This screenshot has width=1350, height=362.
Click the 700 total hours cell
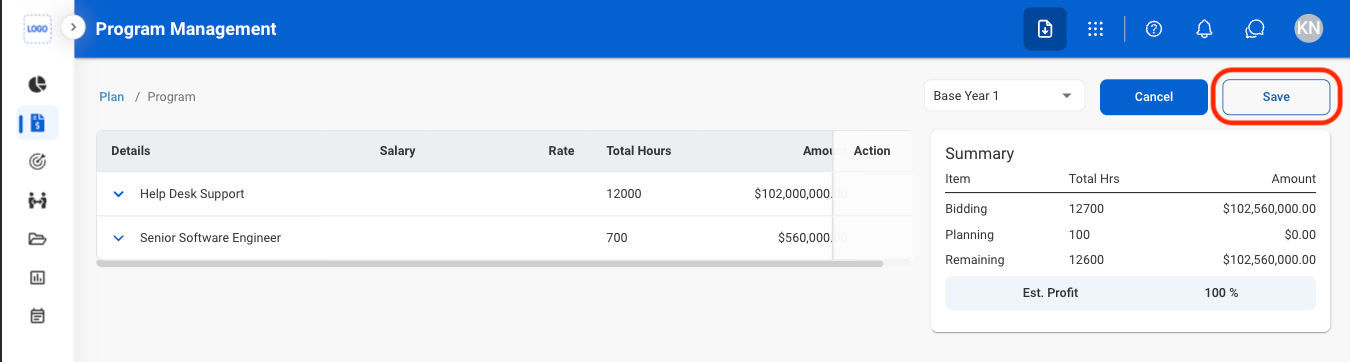pyautogui.click(x=616, y=238)
